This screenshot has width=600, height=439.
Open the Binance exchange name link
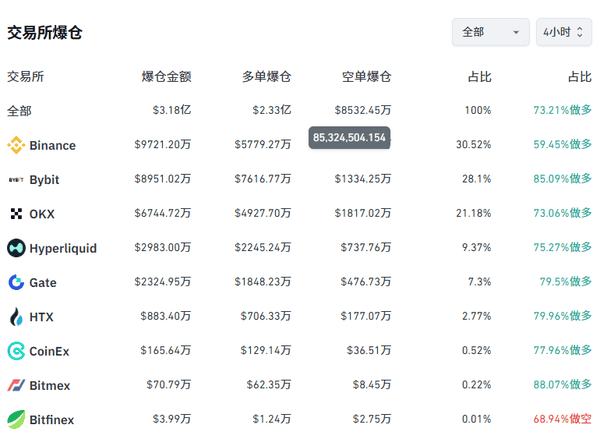point(52,145)
